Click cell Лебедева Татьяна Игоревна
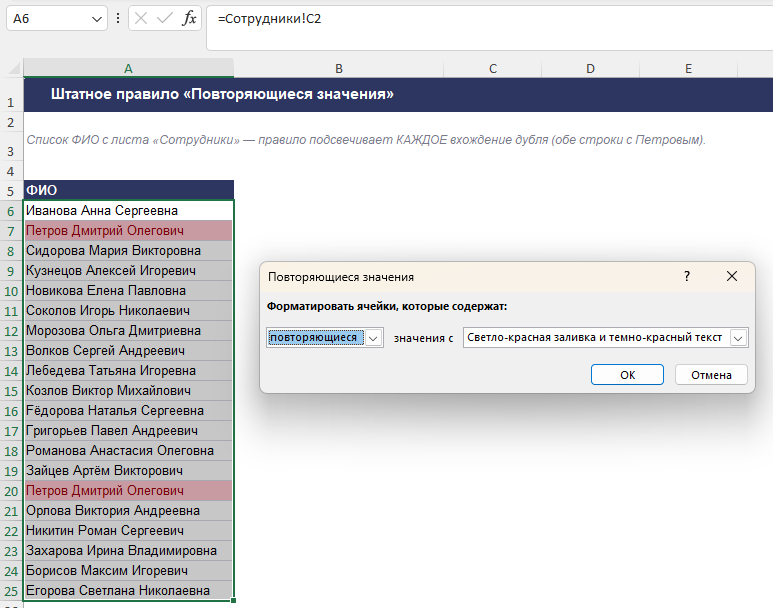This screenshot has height=608, width=773. point(128,370)
